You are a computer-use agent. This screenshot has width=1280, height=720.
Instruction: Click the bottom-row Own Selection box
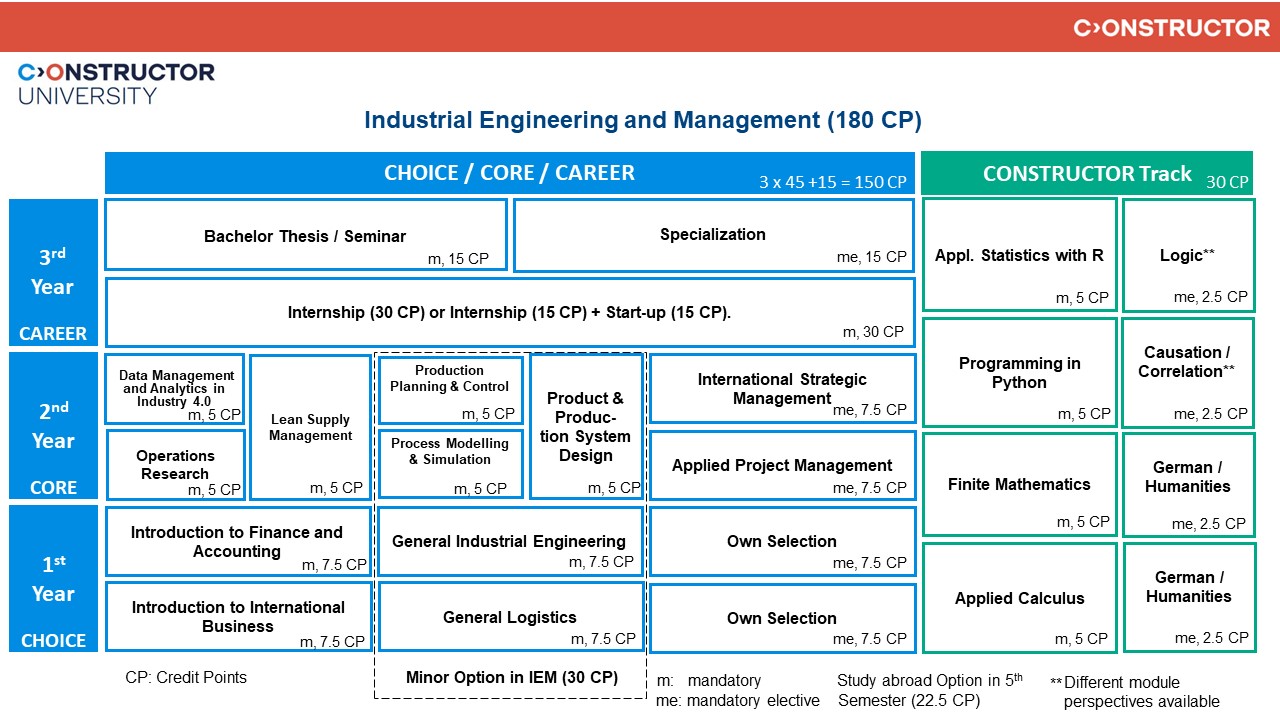pos(782,617)
